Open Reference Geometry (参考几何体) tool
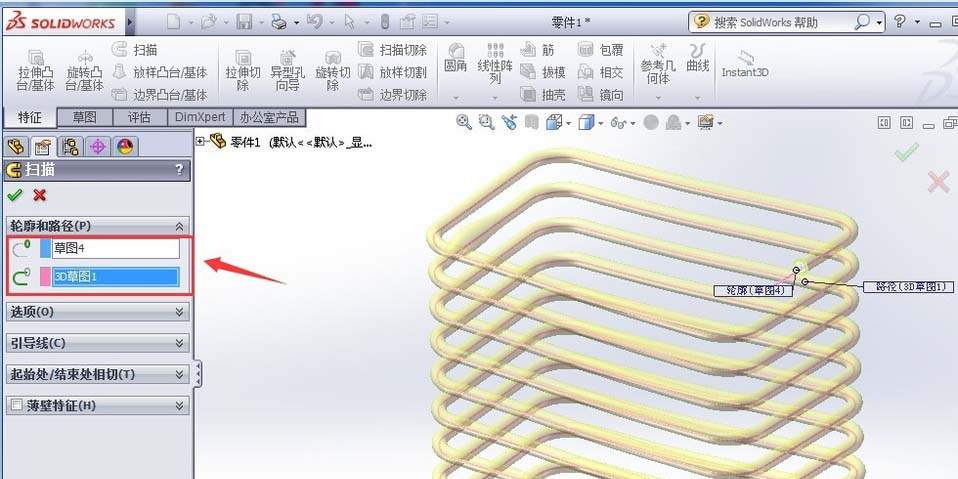The image size is (958, 479). [x=658, y=64]
